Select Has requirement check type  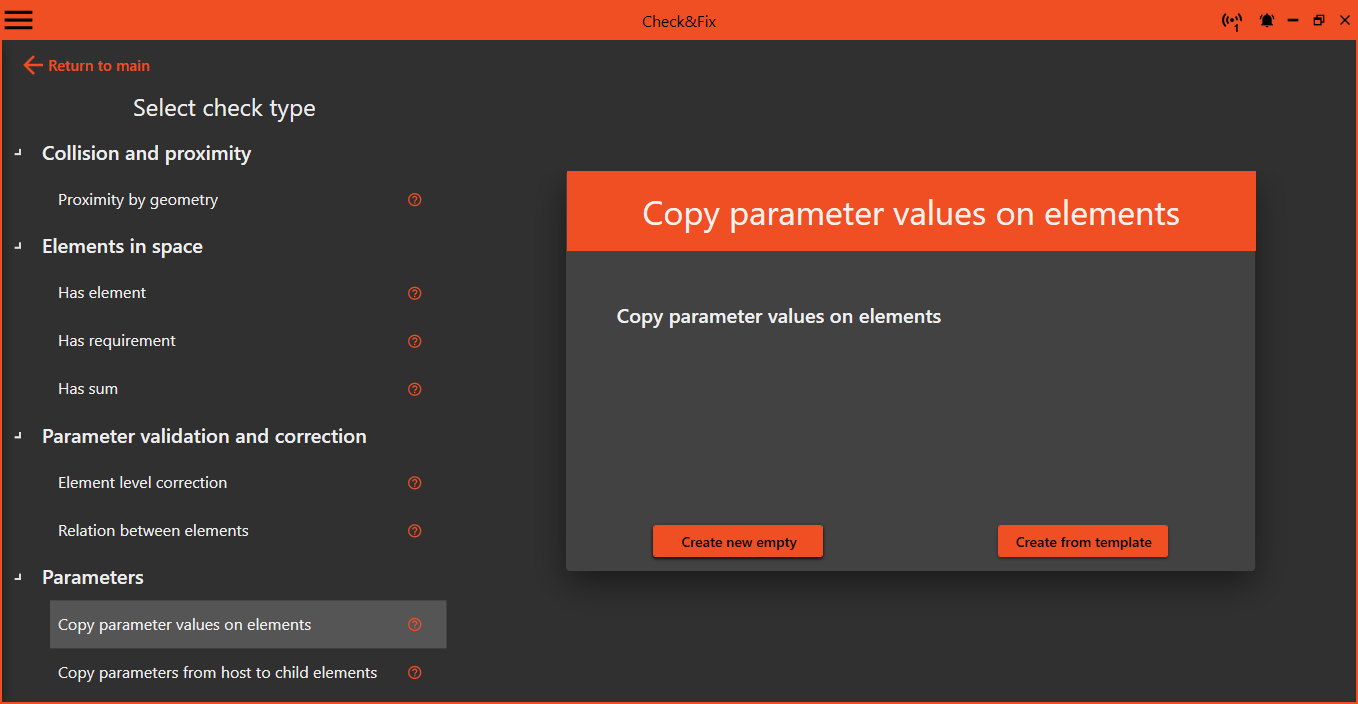pyautogui.click(x=117, y=341)
